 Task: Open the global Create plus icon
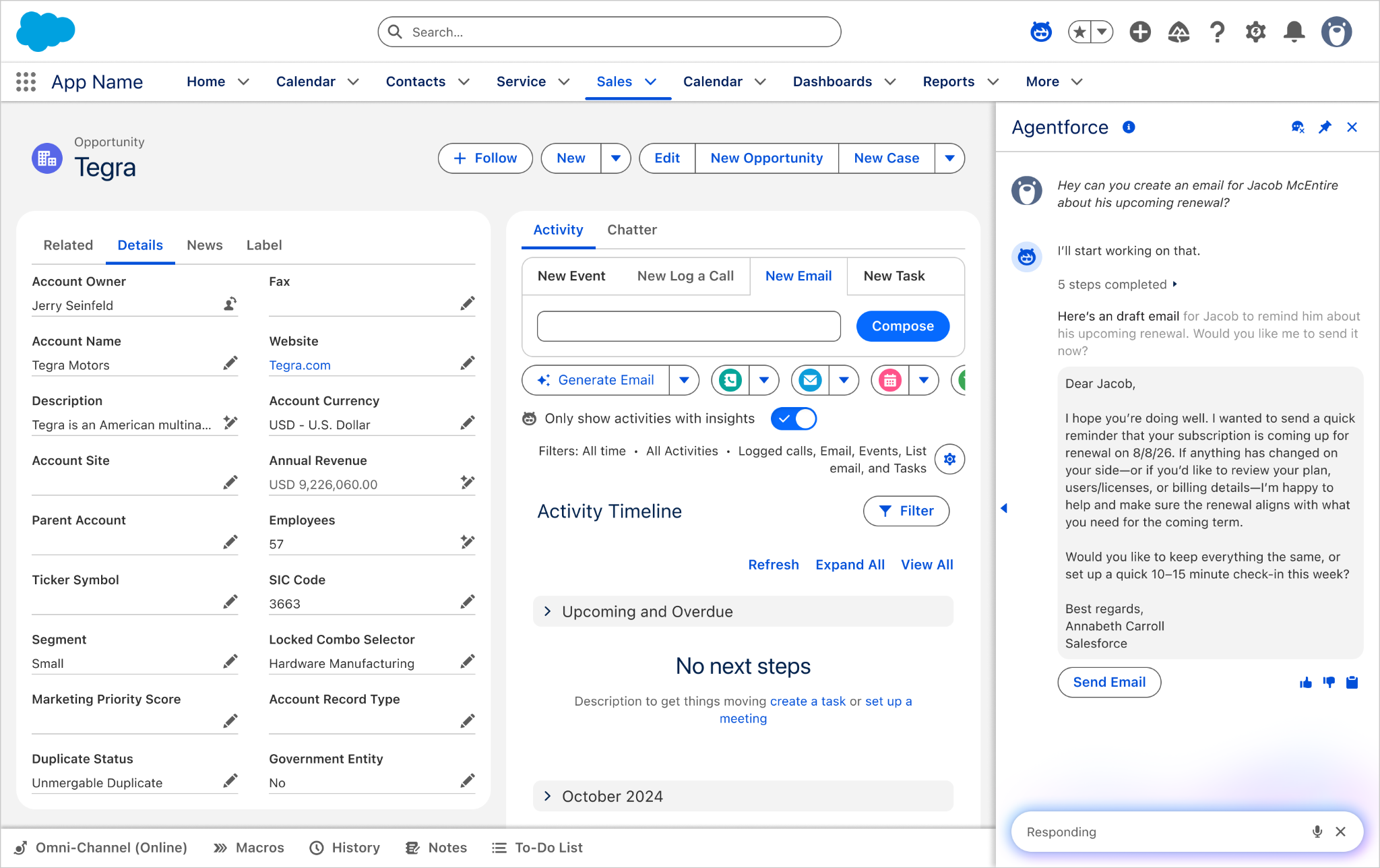pyautogui.click(x=1140, y=32)
